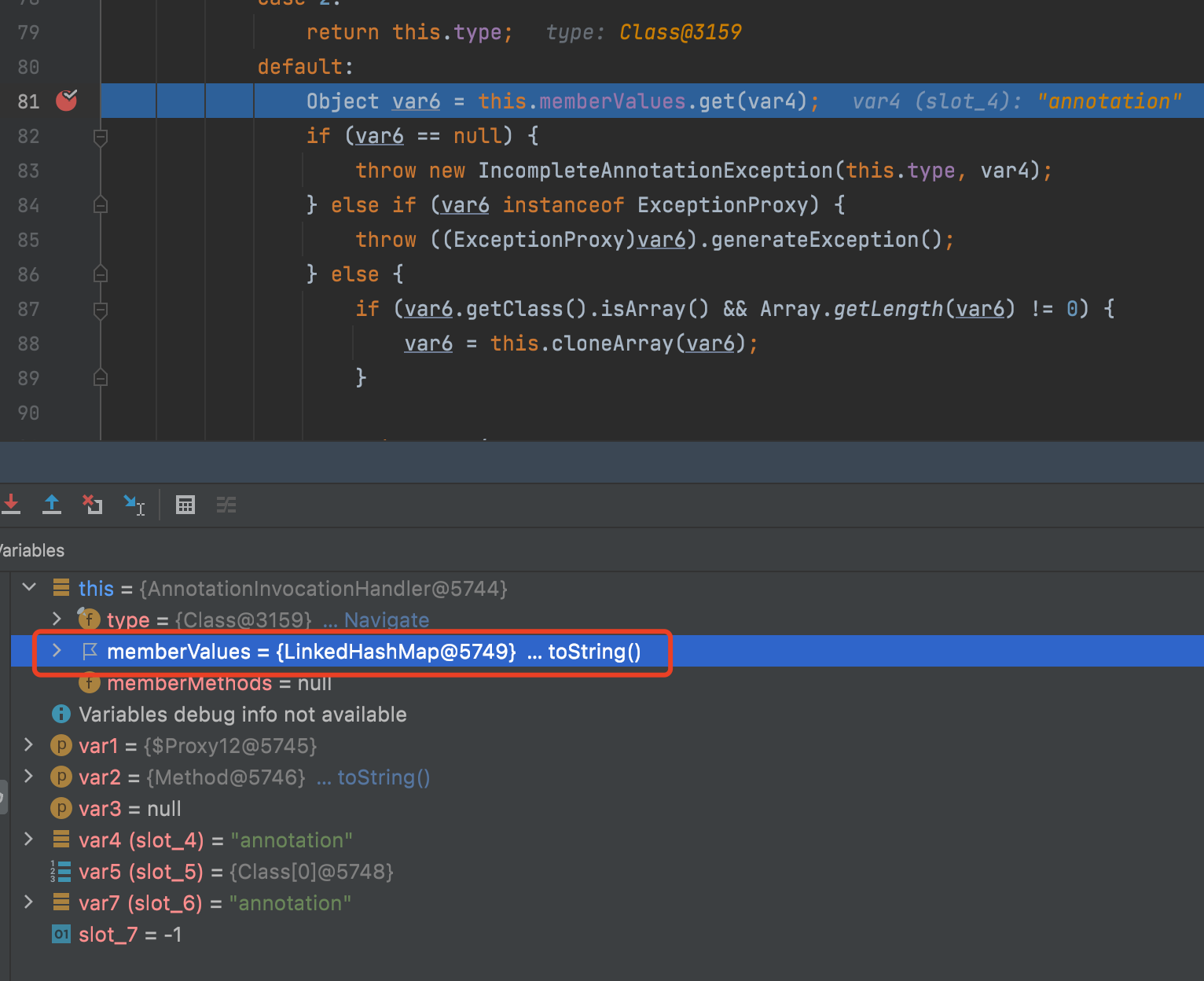The width and height of the screenshot is (1204, 981).
Task: Collapse the 'this' variable node
Action: [x=29, y=587]
